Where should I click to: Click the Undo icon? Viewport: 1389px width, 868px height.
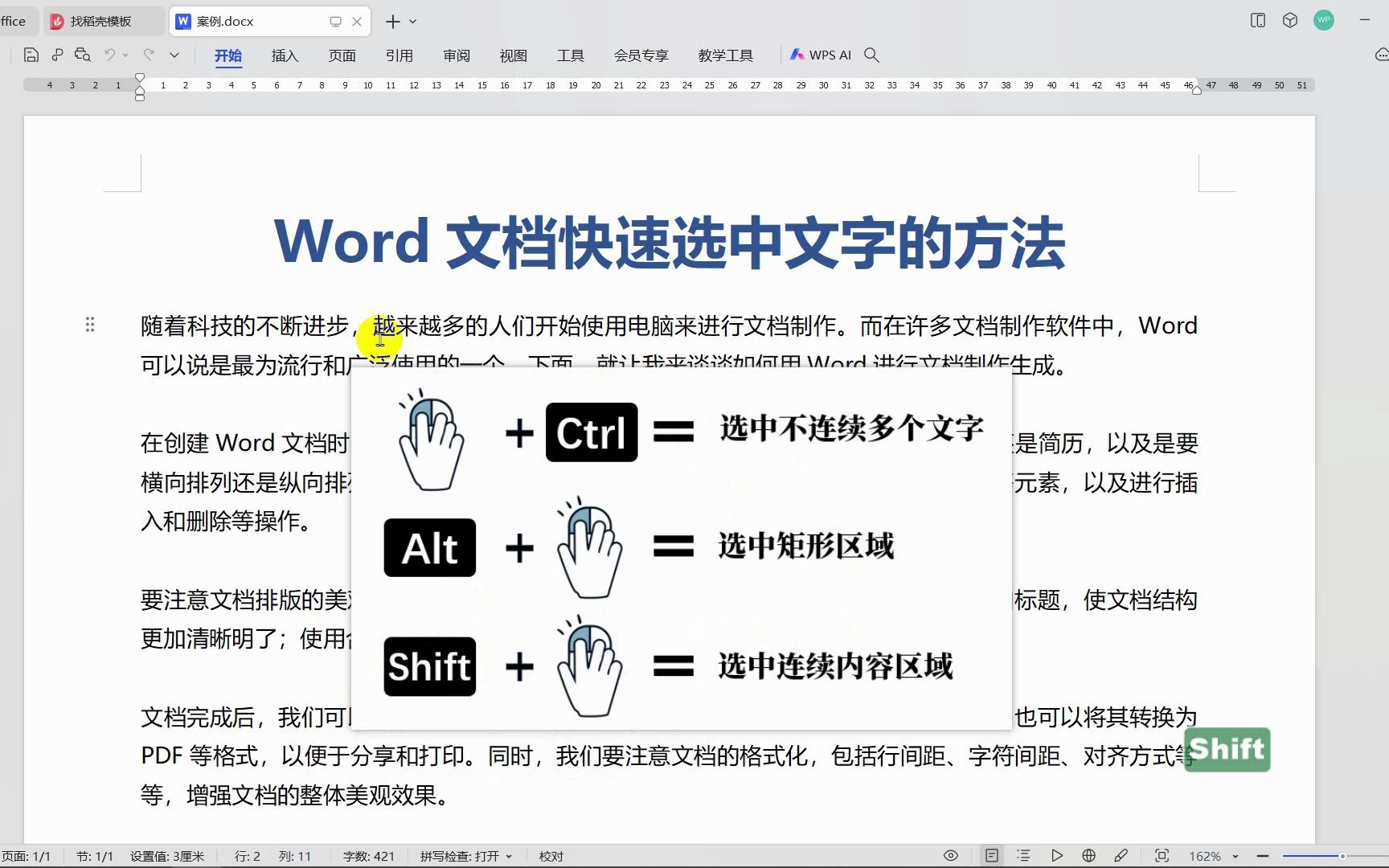click(x=109, y=55)
